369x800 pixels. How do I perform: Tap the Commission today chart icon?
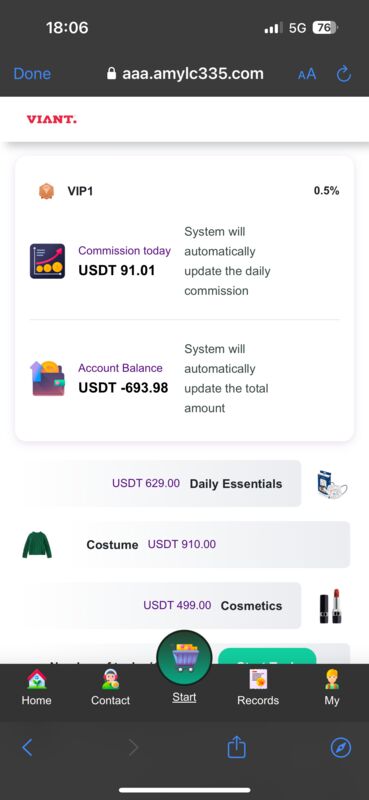(x=47, y=261)
